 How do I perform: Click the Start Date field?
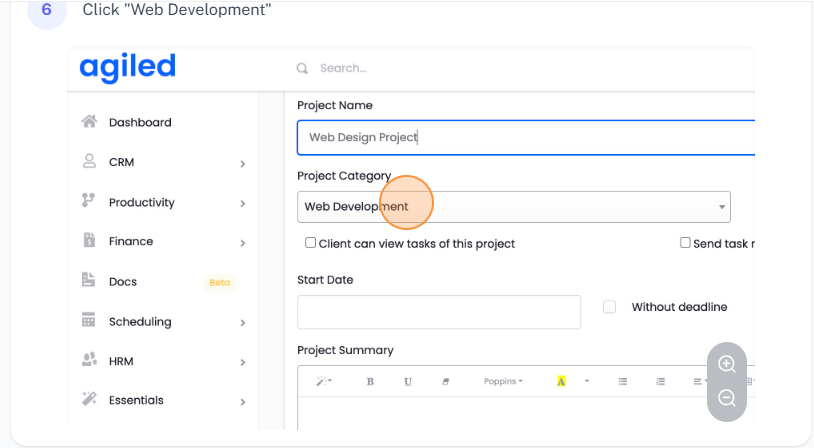point(439,312)
